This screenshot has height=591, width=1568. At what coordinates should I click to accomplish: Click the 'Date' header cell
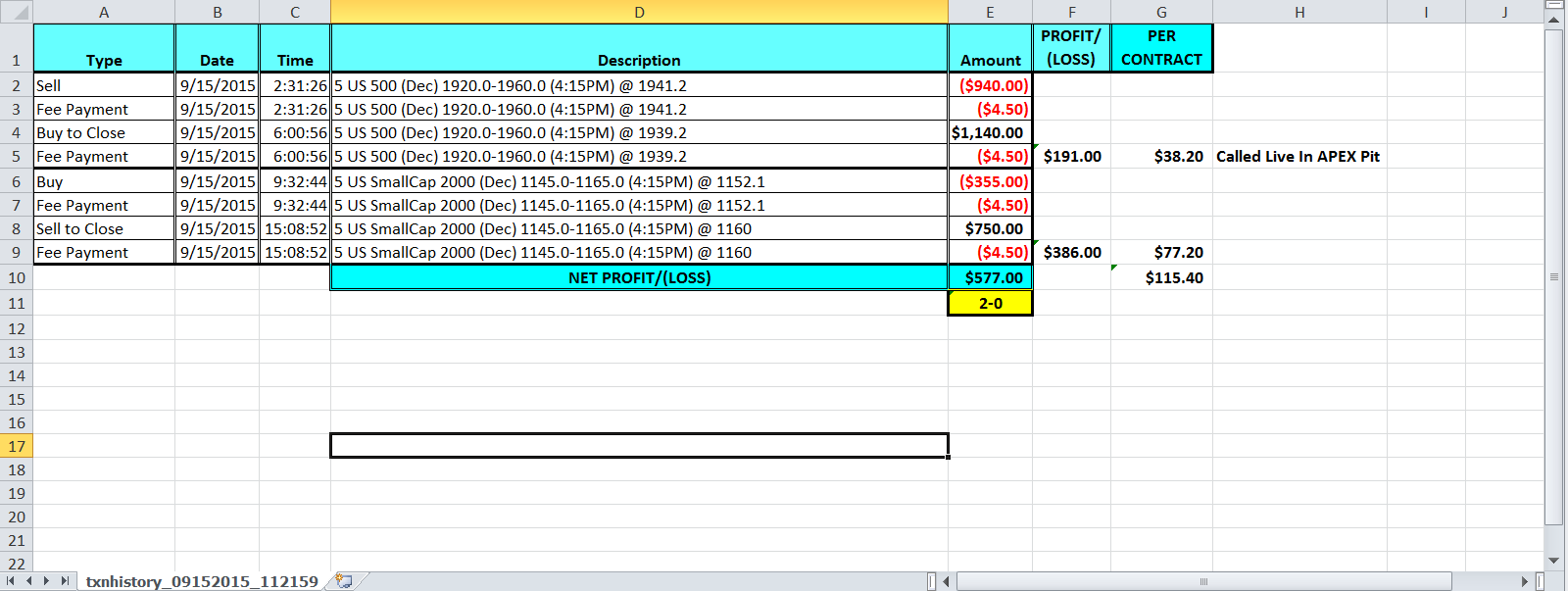point(218,48)
